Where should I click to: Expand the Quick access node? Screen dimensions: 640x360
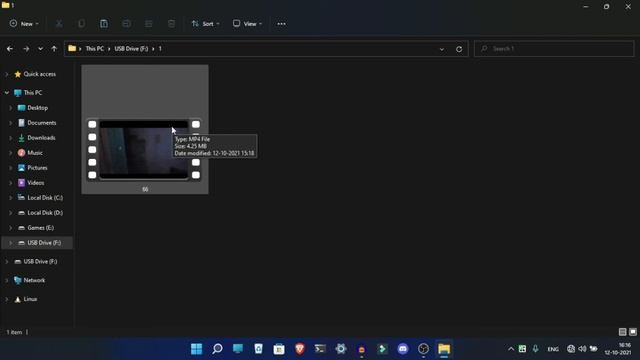[x=7, y=74]
